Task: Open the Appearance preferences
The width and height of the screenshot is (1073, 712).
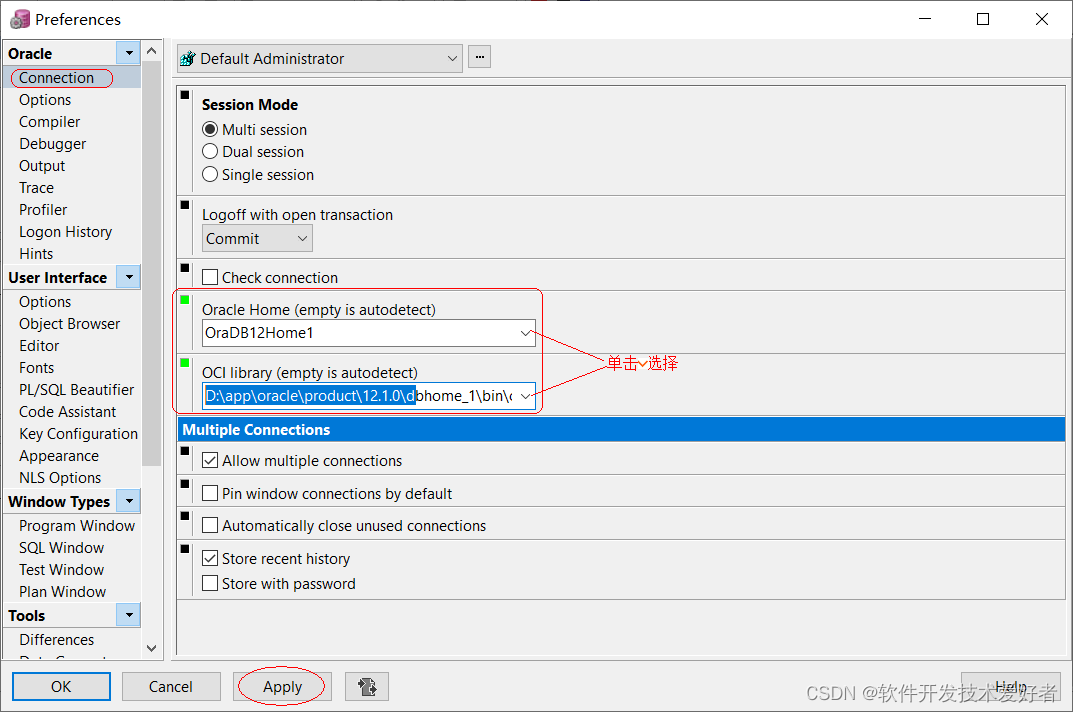Action: pyautogui.click(x=59, y=456)
